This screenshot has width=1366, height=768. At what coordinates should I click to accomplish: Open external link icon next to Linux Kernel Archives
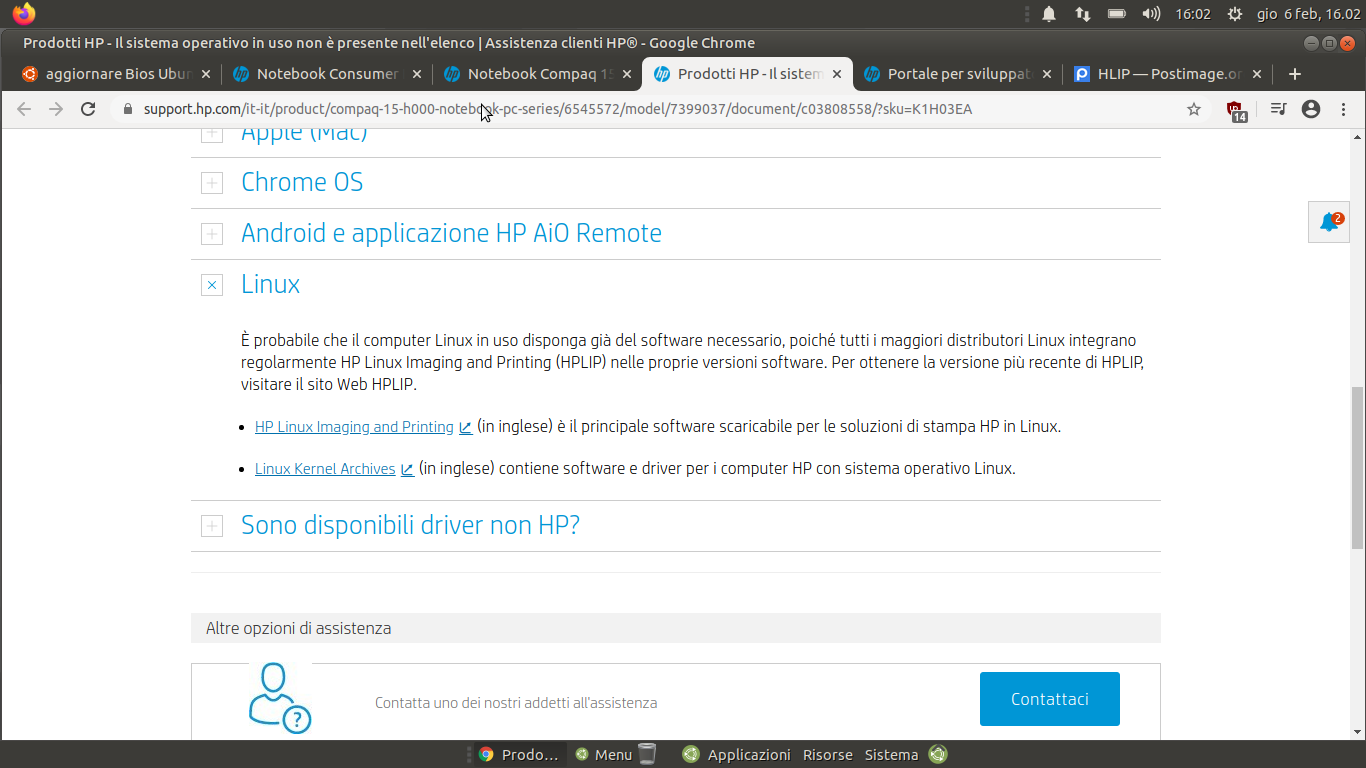pyautogui.click(x=407, y=469)
